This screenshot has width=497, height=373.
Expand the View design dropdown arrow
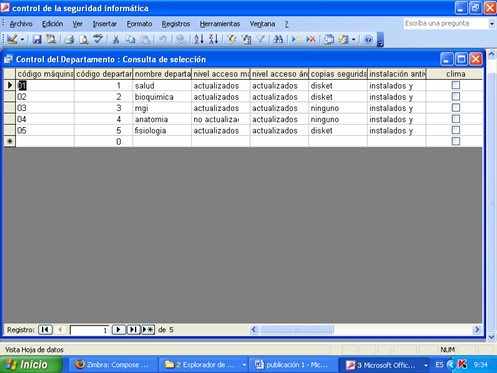click(x=22, y=39)
